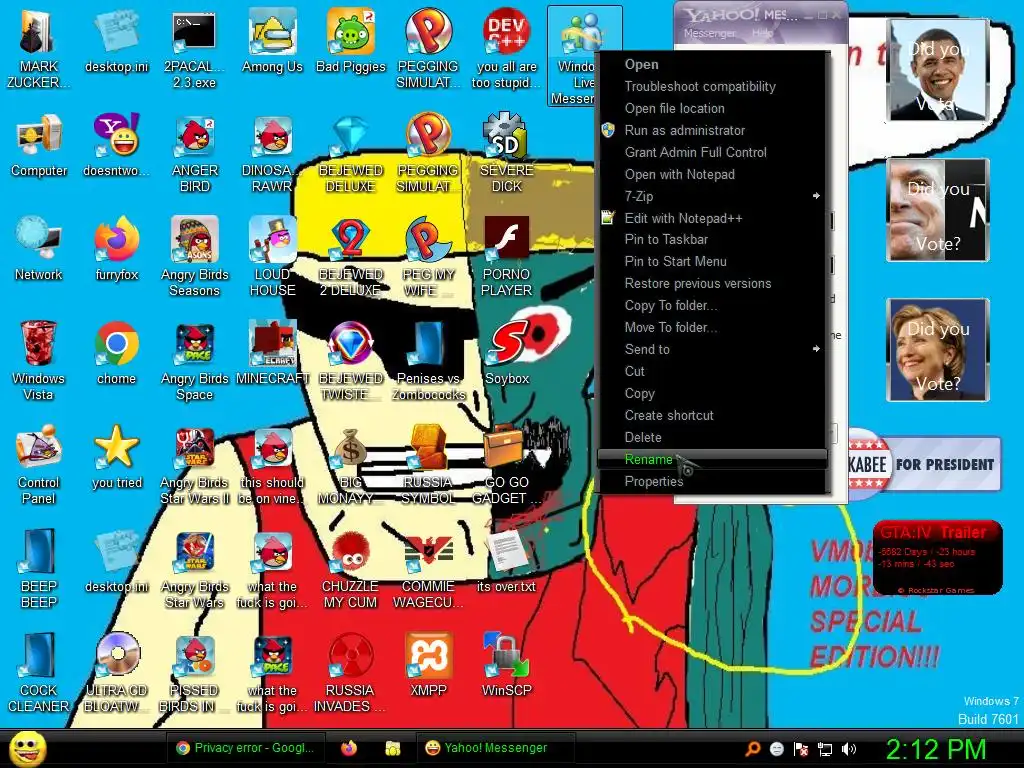Image resolution: width=1024 pixels, height=768 pixels.
Task: Click Delete in the context menu
Action: click(x=713, y=438)
